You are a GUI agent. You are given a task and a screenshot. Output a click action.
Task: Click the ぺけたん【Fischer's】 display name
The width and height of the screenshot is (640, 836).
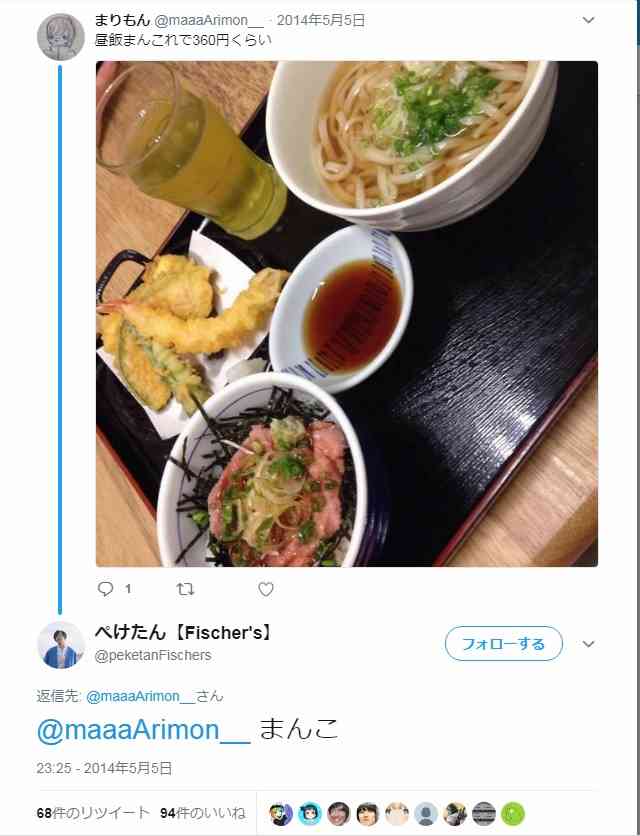tap(183, 633)
